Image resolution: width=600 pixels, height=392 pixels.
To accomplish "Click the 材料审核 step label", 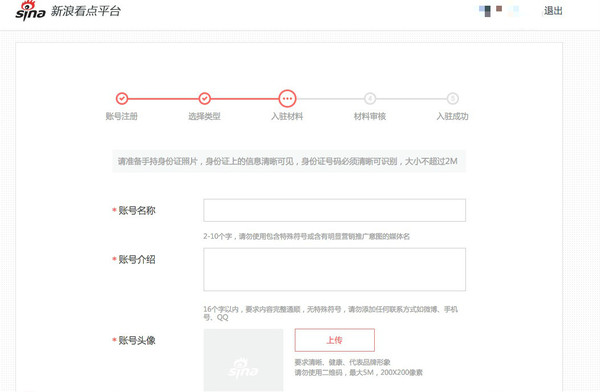I will pos(370,116).
